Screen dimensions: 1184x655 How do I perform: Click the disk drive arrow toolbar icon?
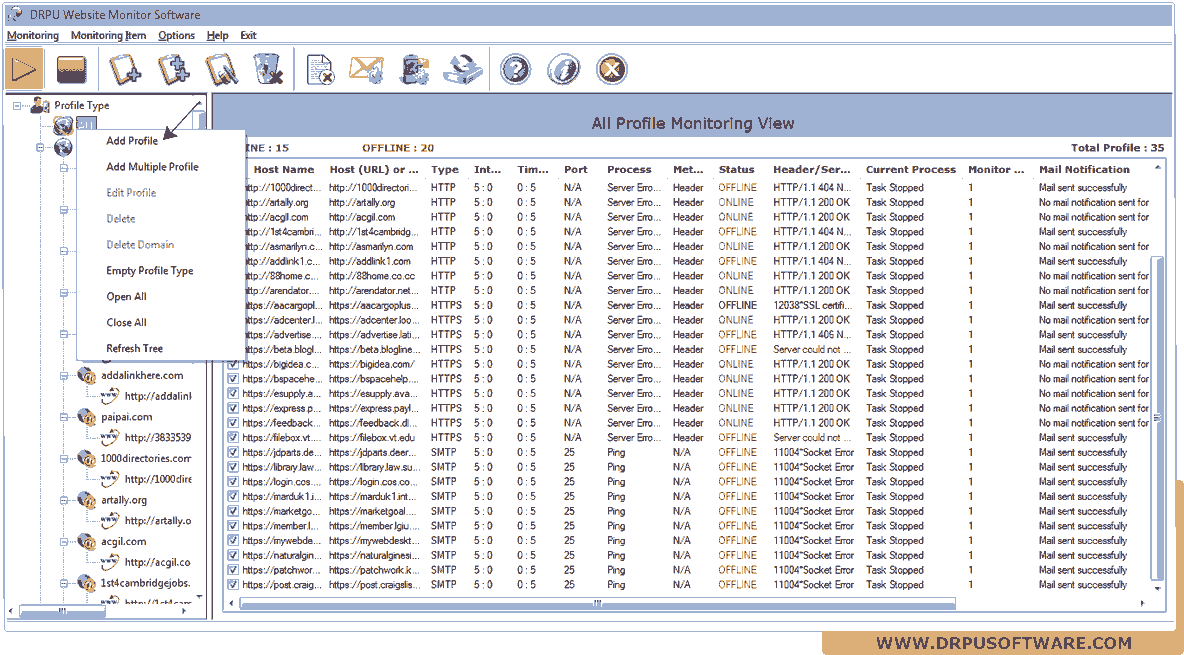tap(462, 70)
